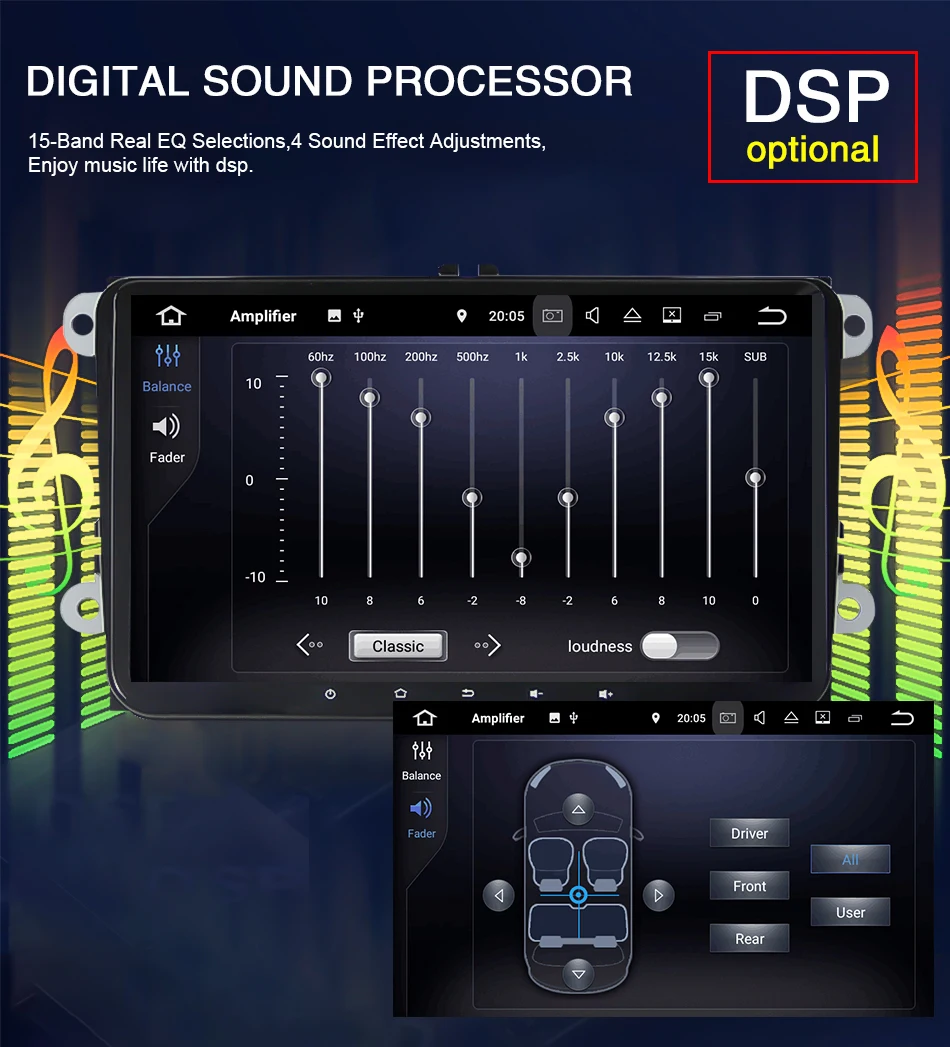The width and height of the screenshot is (950, 1047).
Task: Tap hardware back button below screen
Action: (468, 694)
